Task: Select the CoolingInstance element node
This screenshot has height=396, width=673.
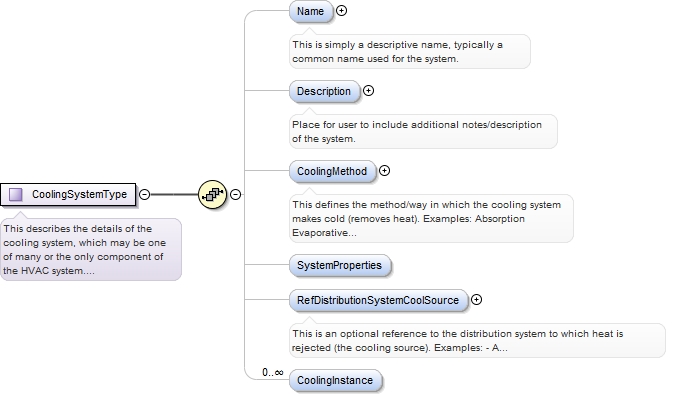Action: (335, 380)
